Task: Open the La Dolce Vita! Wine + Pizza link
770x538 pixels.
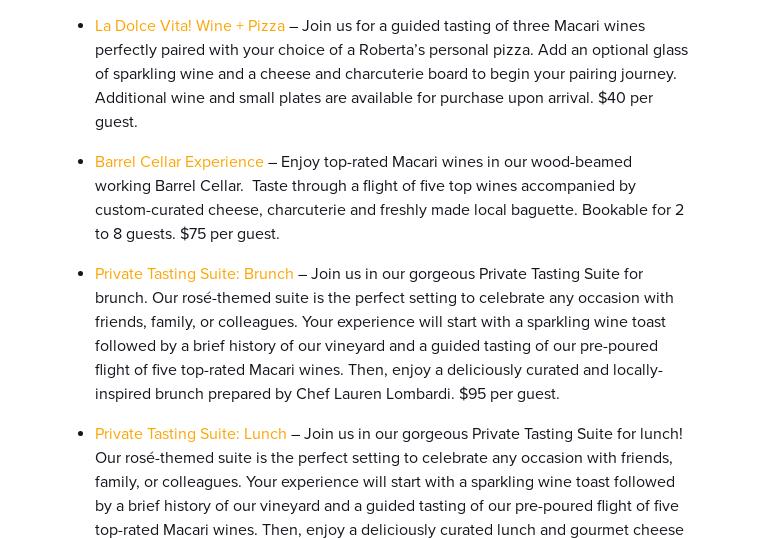Action: click(x=190, y=26)
